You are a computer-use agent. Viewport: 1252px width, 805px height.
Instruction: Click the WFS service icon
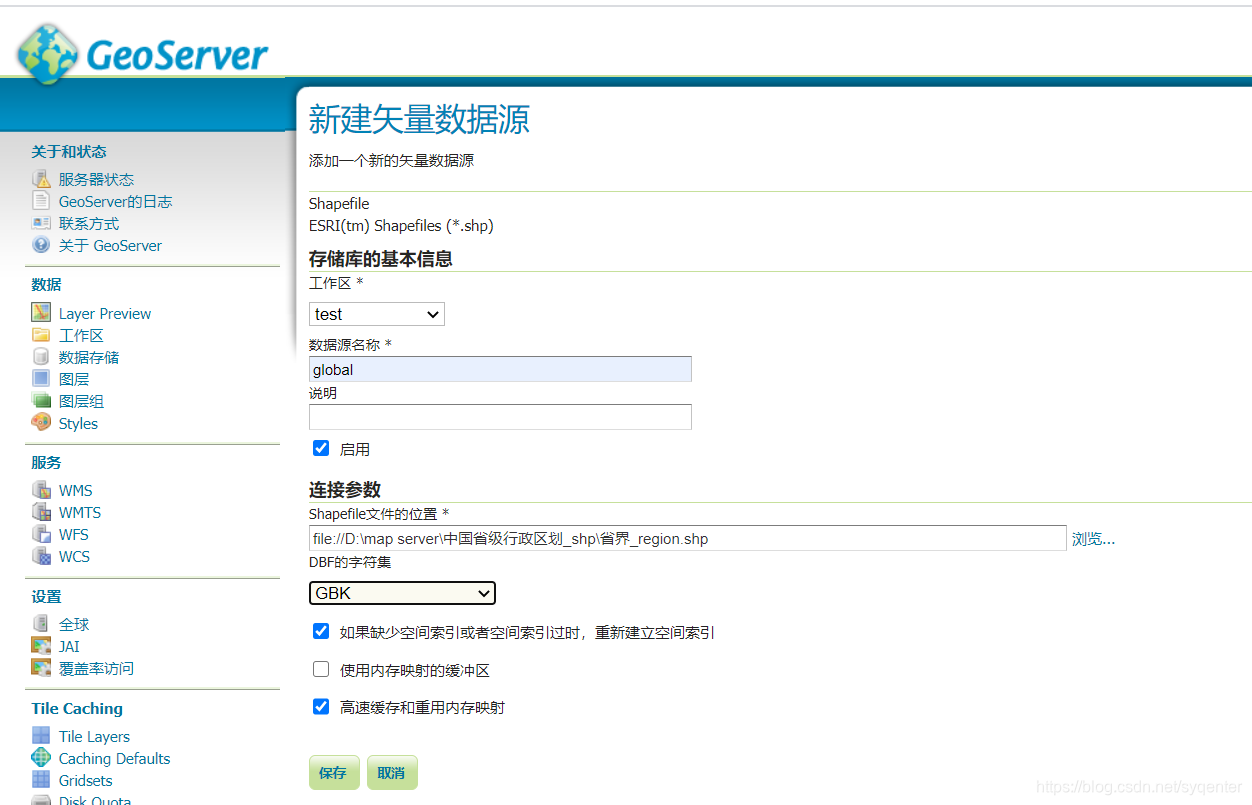(x=41, y=534)
